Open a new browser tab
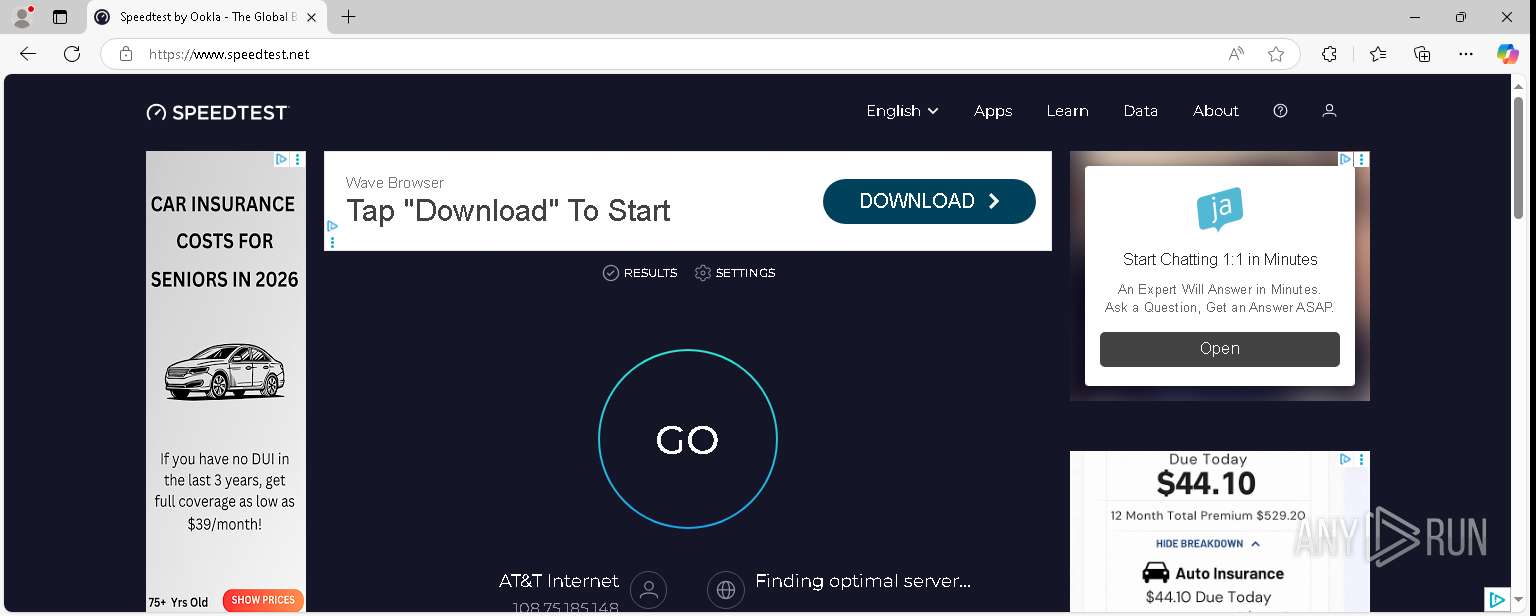 348,17
